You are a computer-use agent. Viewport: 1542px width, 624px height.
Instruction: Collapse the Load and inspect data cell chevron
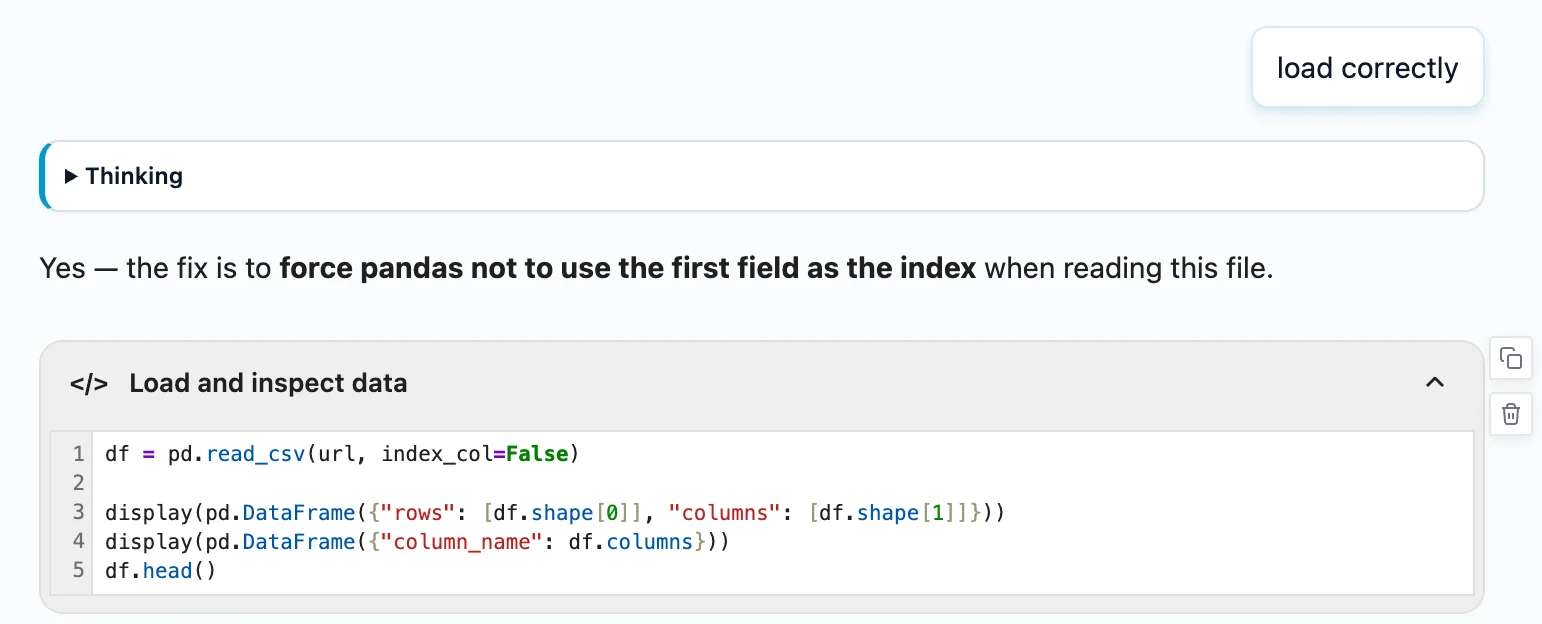[x=1435, y=382]
